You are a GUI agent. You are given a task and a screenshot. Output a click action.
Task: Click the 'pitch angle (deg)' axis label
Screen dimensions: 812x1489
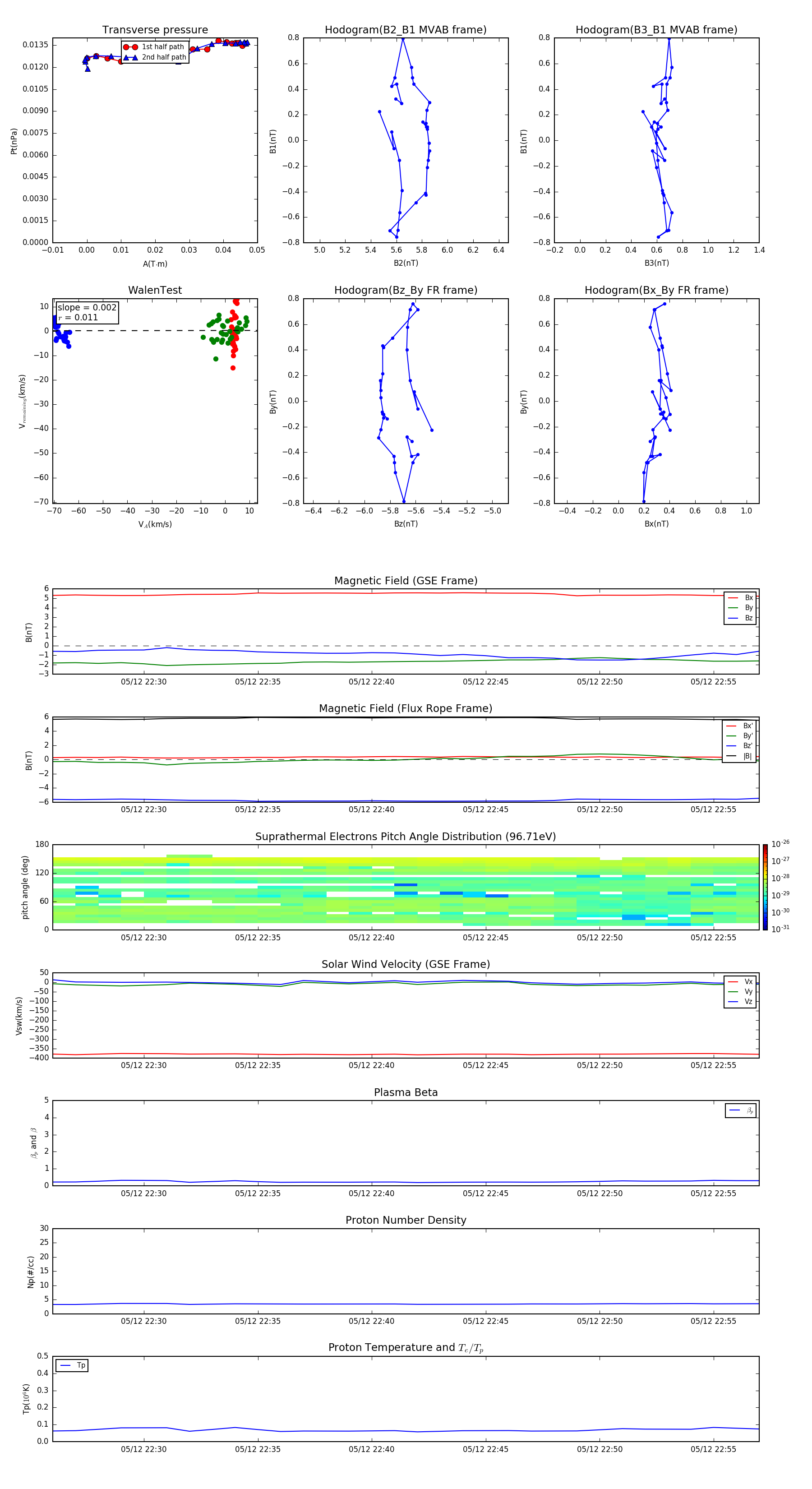(x=25, y=887)
